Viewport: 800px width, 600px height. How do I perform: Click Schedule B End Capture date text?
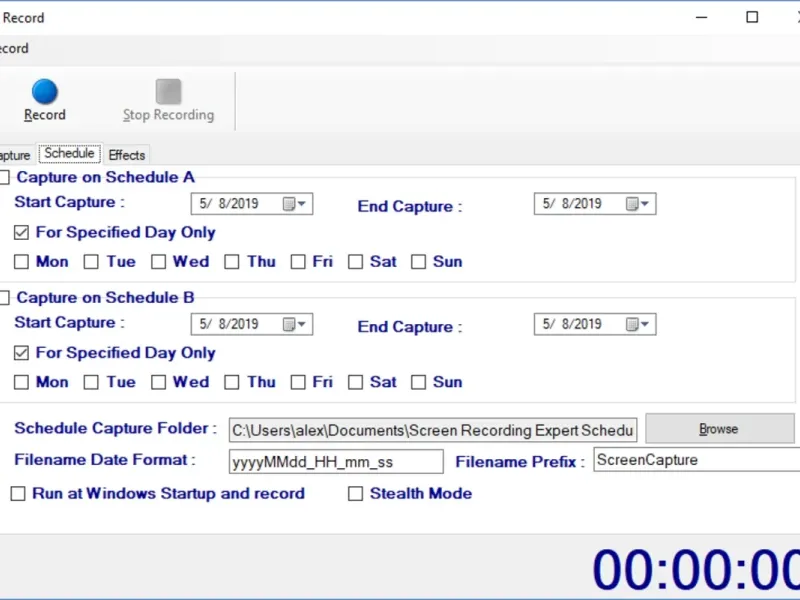572,324
